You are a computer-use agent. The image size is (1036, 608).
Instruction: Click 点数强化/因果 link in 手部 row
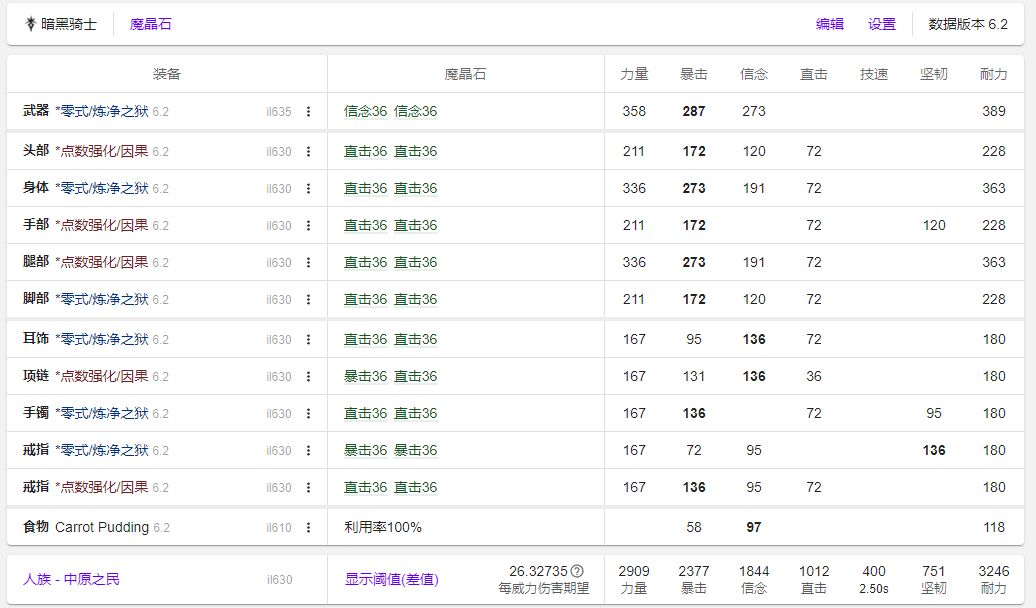tap(102, 225)
